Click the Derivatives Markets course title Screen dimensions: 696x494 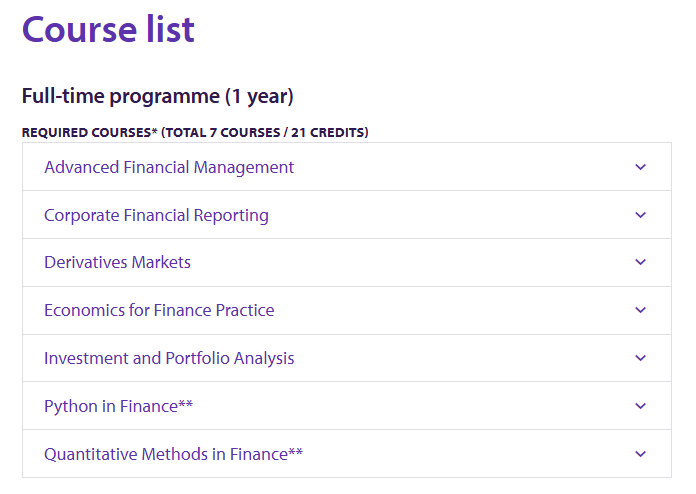118,262
